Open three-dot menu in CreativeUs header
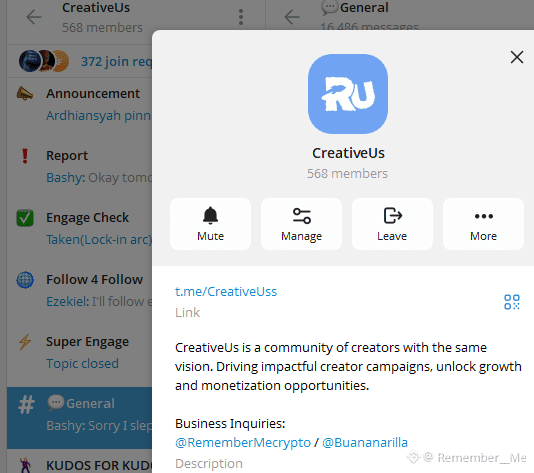This screenshot has height=473, width=534. coord(241,17)
